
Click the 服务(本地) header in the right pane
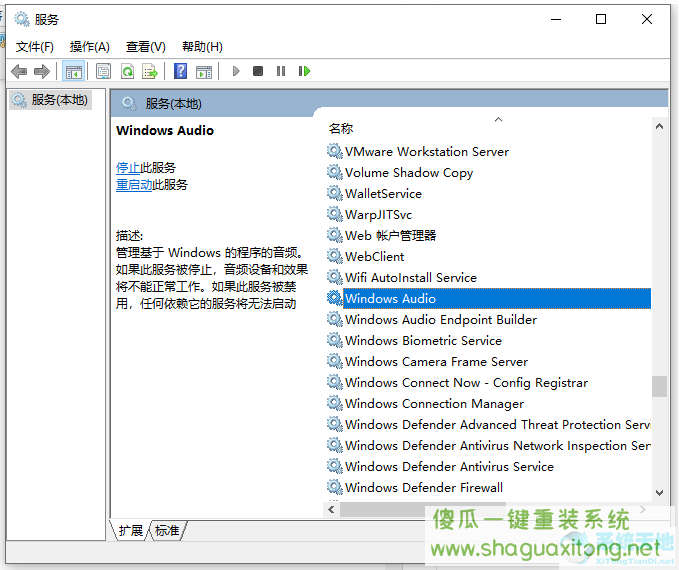point(173,104)
